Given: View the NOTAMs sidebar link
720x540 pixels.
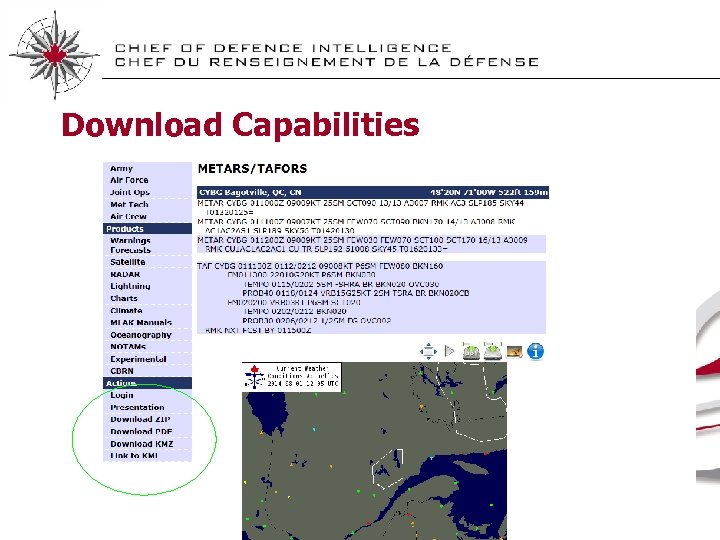Looking at the screenshot, I should pos(128,347).
